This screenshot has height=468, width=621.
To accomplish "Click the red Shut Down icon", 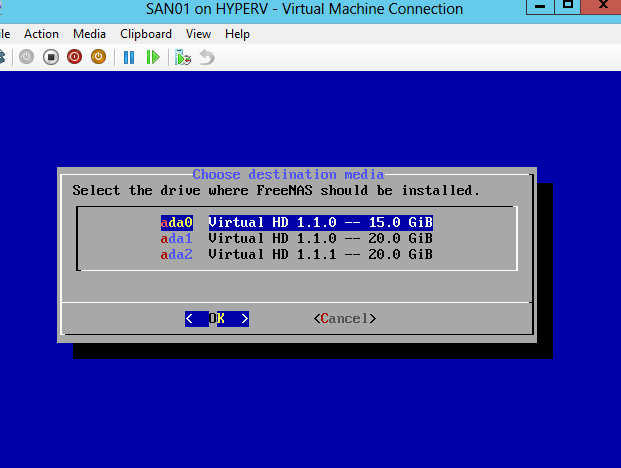I will click(74, 57).
